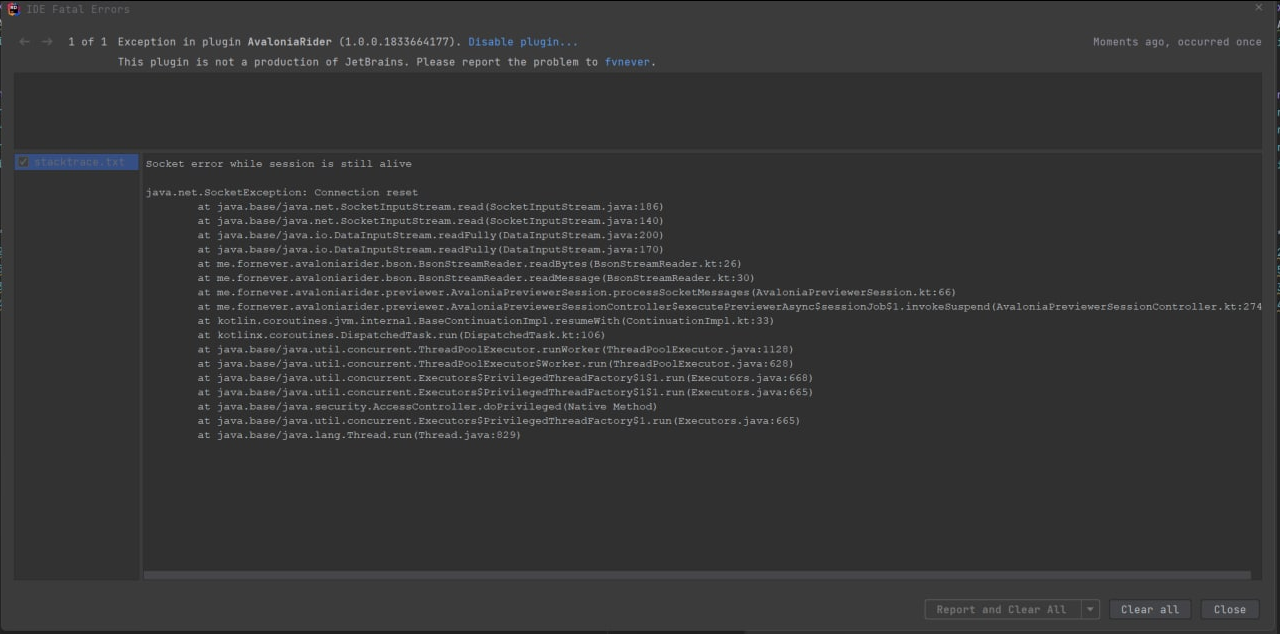Go to next error with forward arrow
Viewport: 1280px width, 634px height.
tap(46, 42)
